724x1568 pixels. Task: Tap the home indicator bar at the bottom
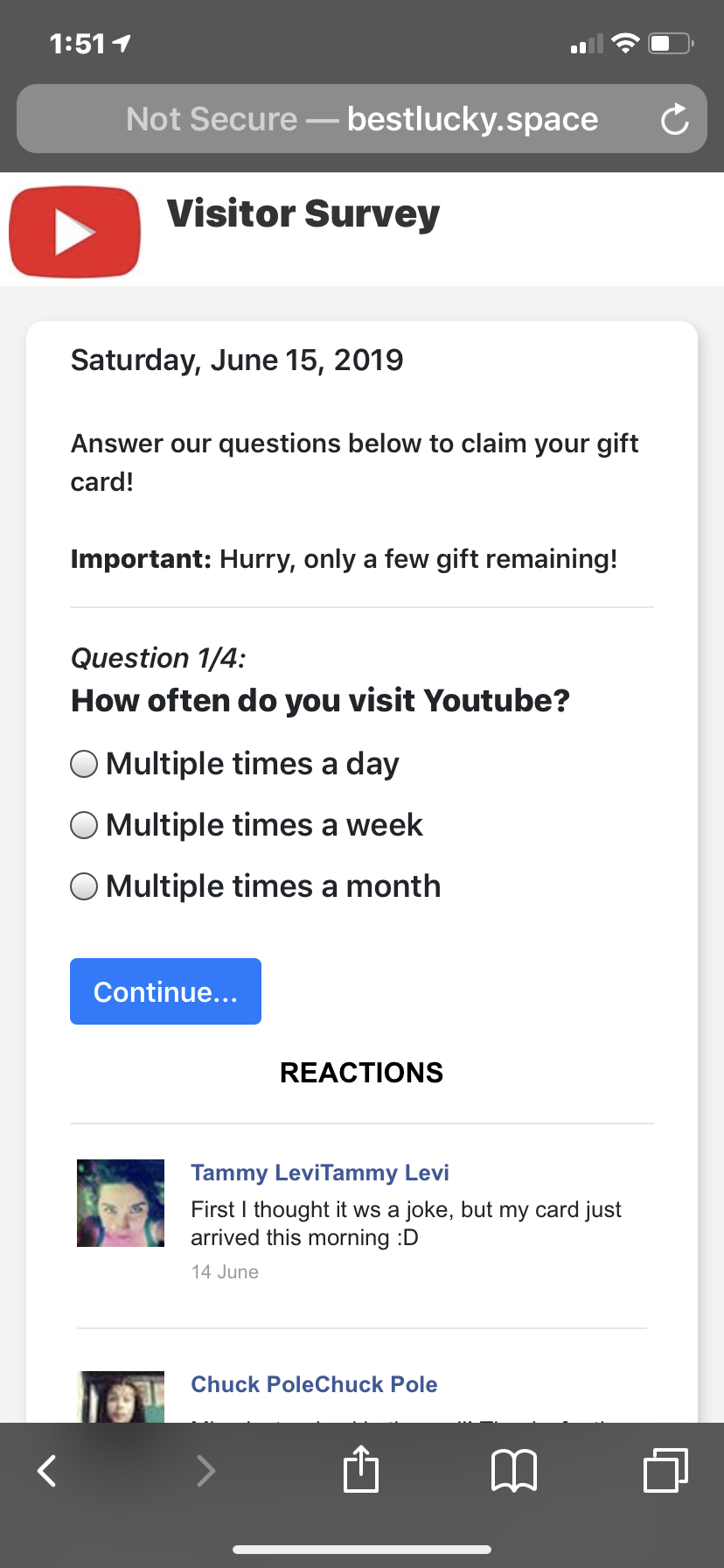[x=362, y=1550]
